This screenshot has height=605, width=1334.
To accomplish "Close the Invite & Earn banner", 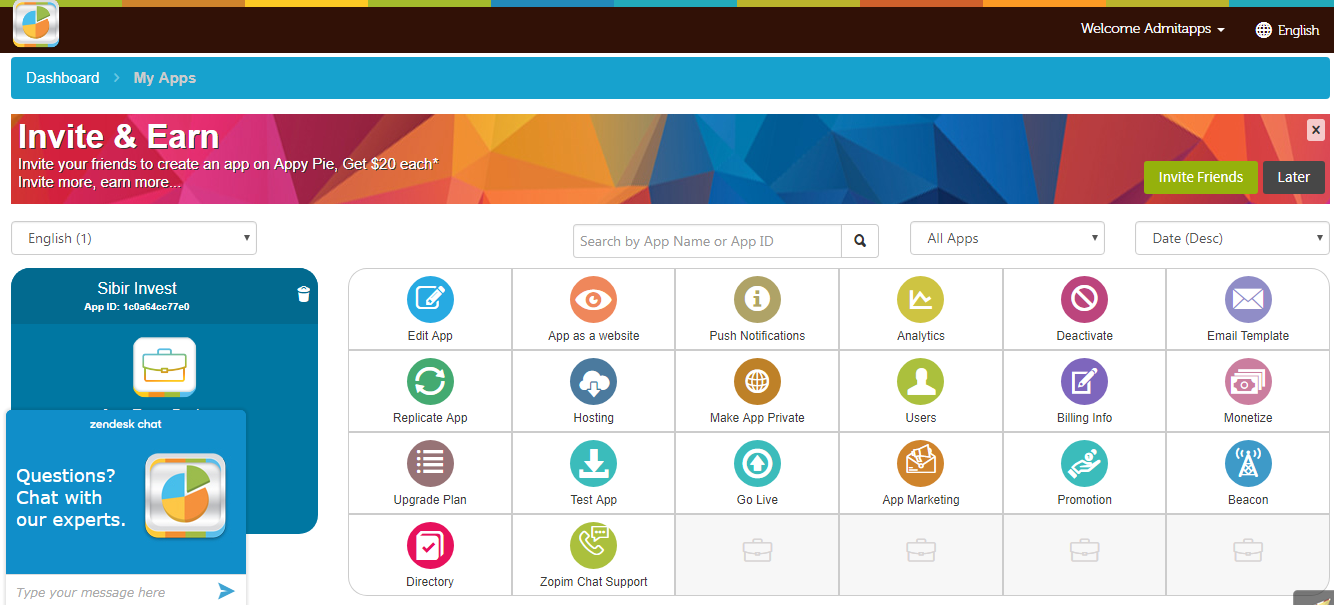I will pyautogui.click(x=1316, y=130).
